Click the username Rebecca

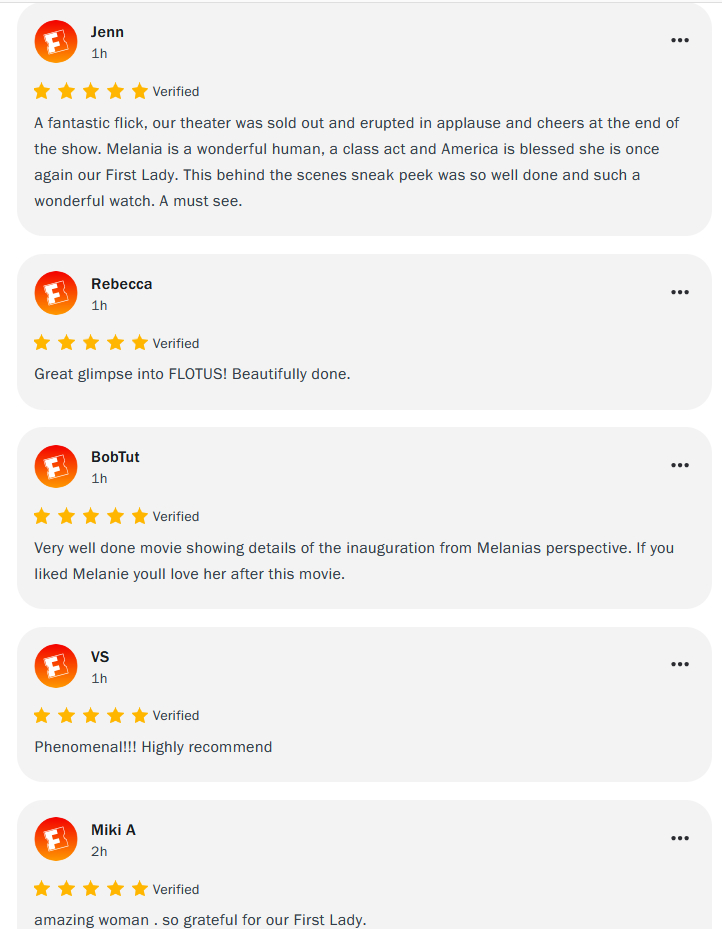121,284
